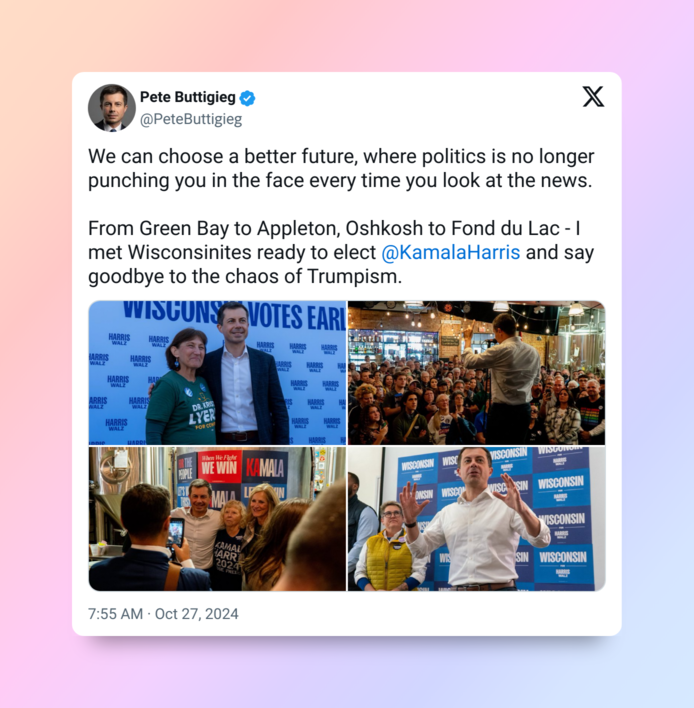
Task: Click the 'From Green Bay to Appleton' paragraph
Action: [x=341, y=252]
